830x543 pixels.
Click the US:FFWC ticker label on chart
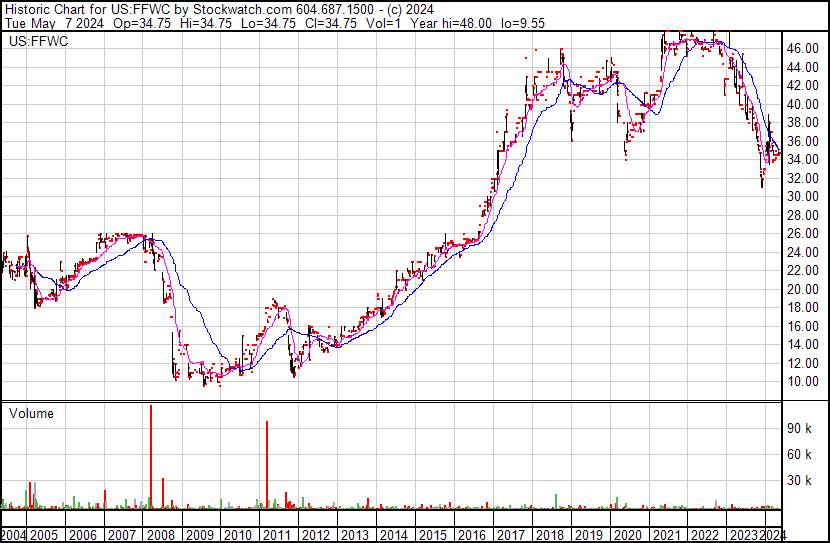(35, 42)
